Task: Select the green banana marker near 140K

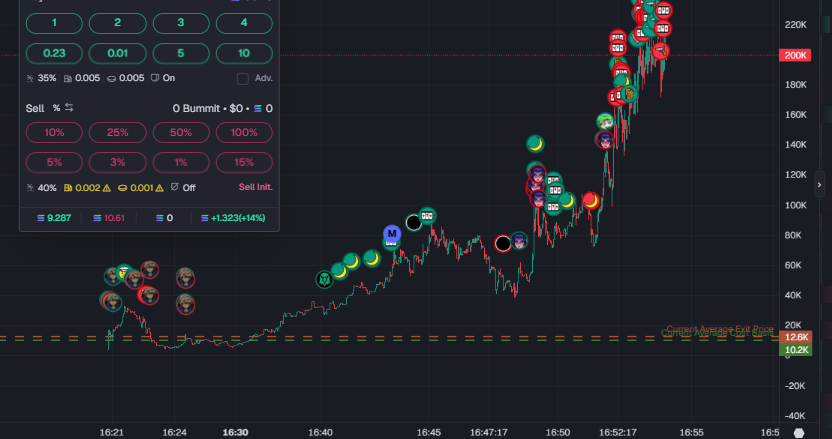Action: point(535,143)
